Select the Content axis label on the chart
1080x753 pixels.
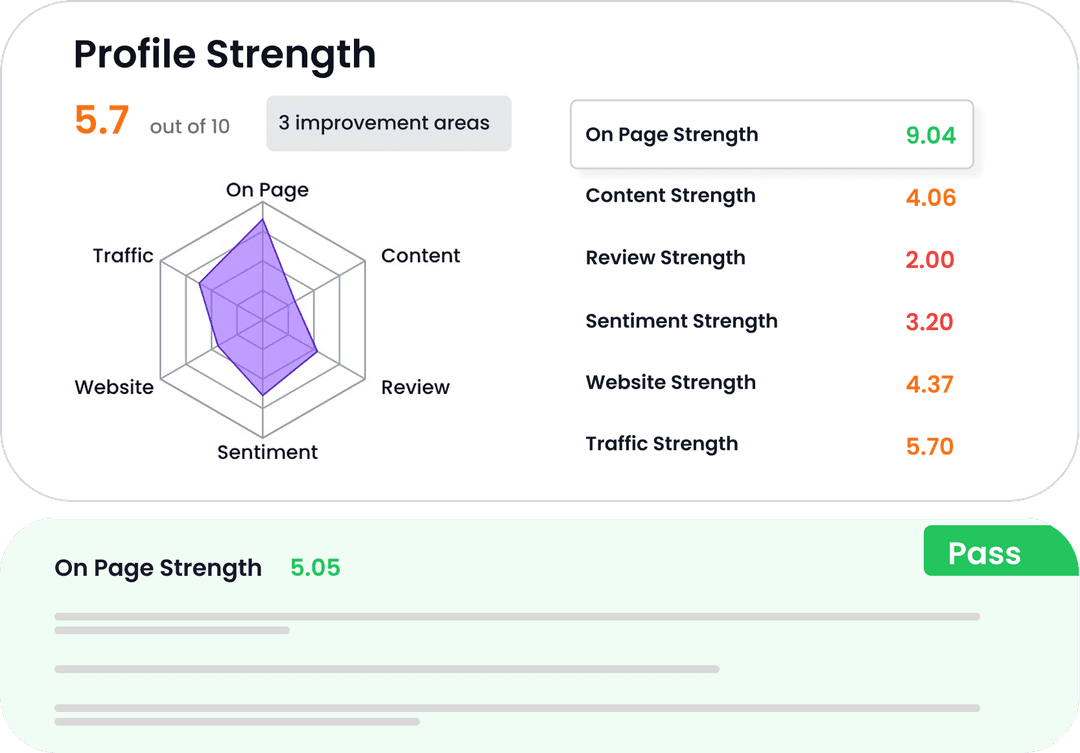coord(420,256)
